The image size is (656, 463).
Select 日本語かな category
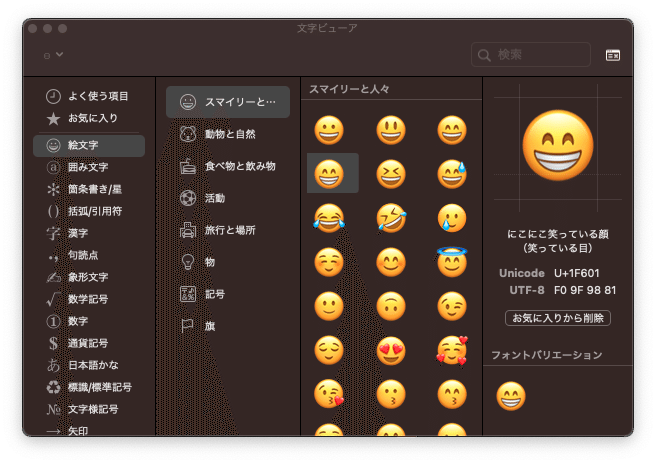89,365
